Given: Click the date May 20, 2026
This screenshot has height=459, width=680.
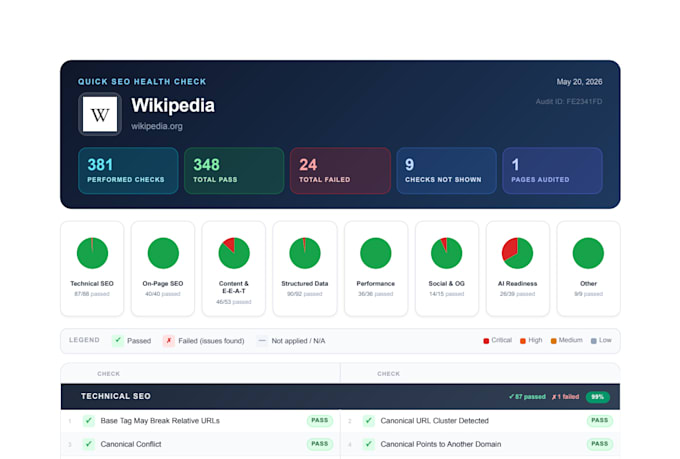Looking at the screenshot, I should 579,82.
